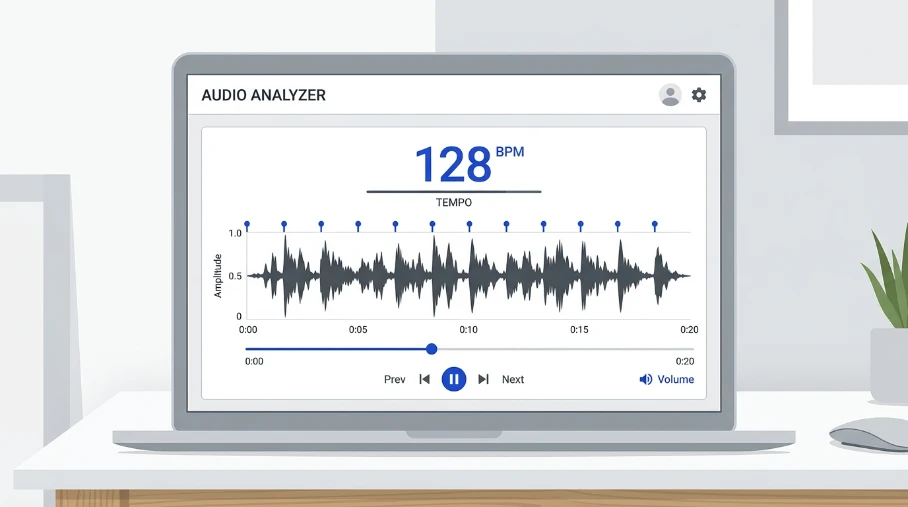Click the 0:20 end time below the slider
The width and height of the screenshot is (908, 507).
click(x=684, y=362)
